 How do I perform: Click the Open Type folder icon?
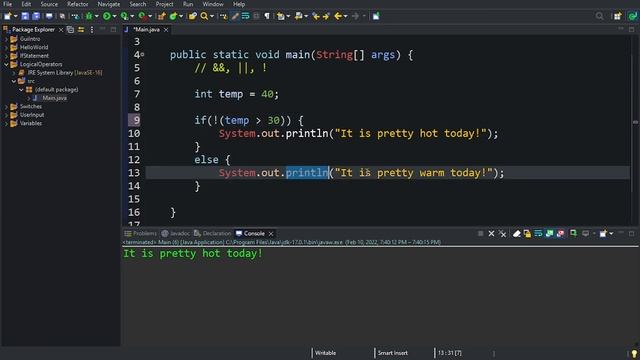coord(193,16)
